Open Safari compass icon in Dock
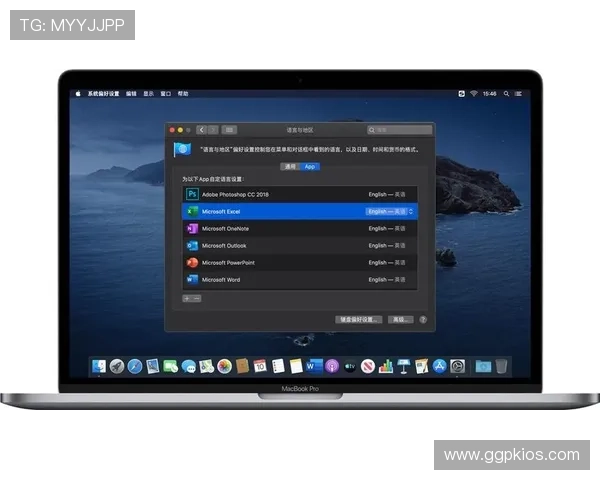Screen dimensions: 600x480 click(x=135, y=366)
